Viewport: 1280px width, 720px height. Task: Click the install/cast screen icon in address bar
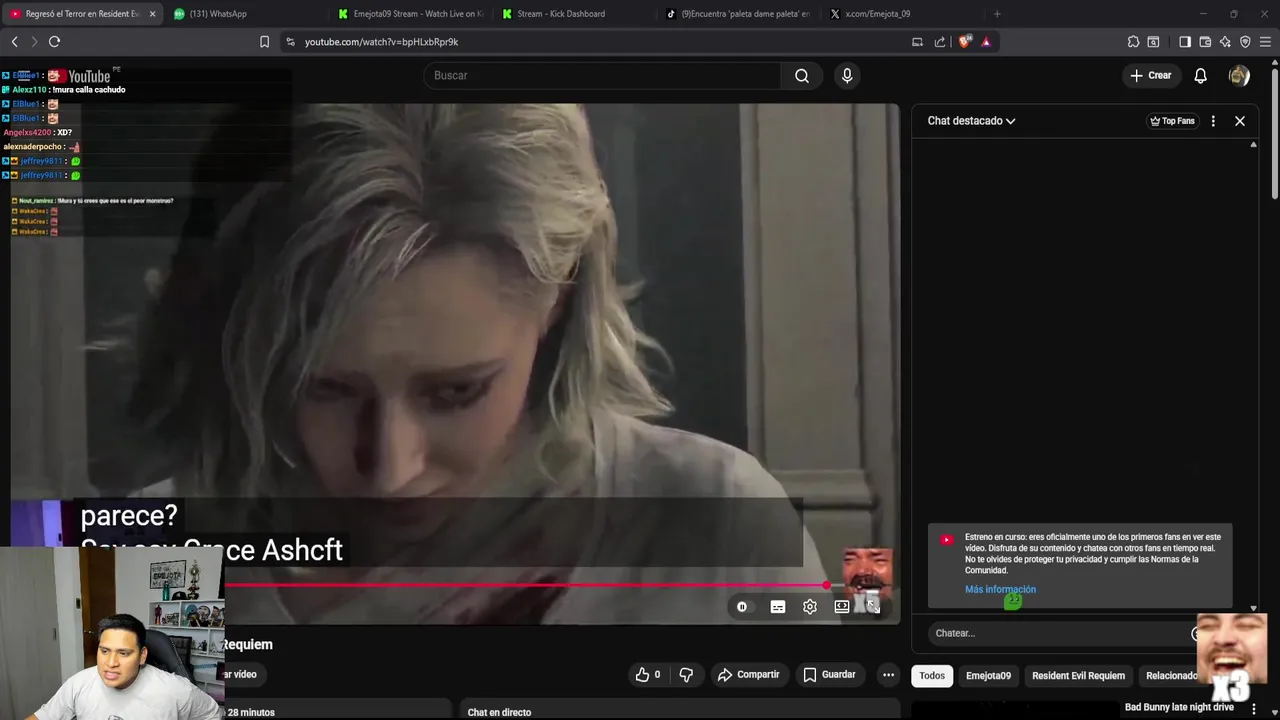point(917,42)
